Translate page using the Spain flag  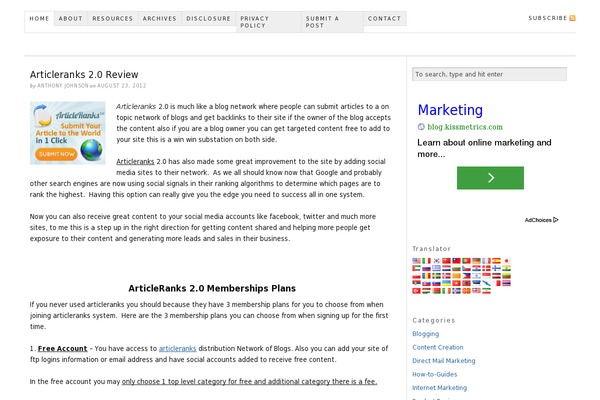496,261
